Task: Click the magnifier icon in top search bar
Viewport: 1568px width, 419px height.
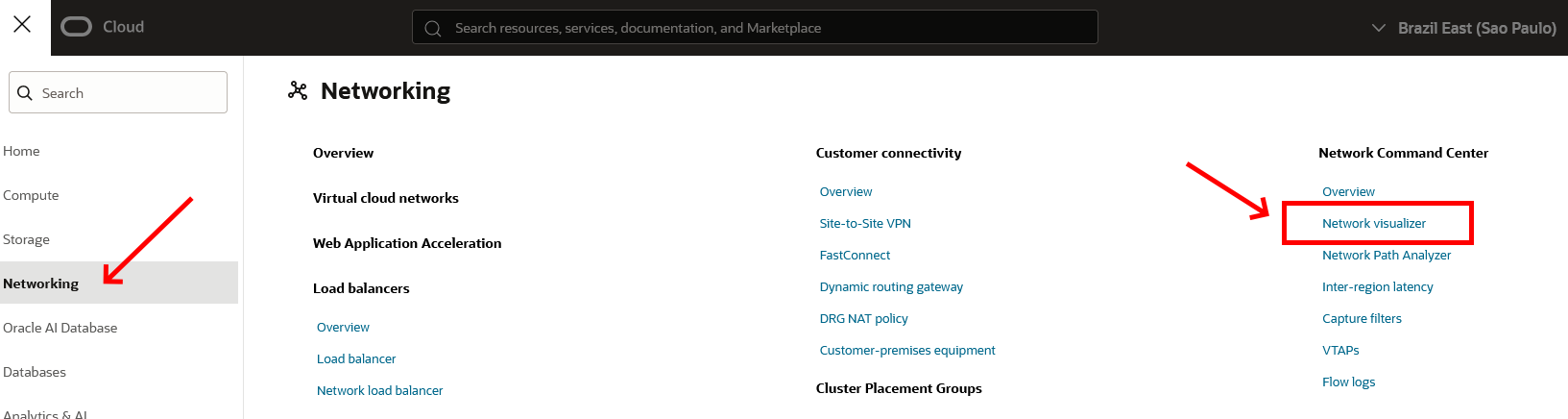Action: point(433,29)
